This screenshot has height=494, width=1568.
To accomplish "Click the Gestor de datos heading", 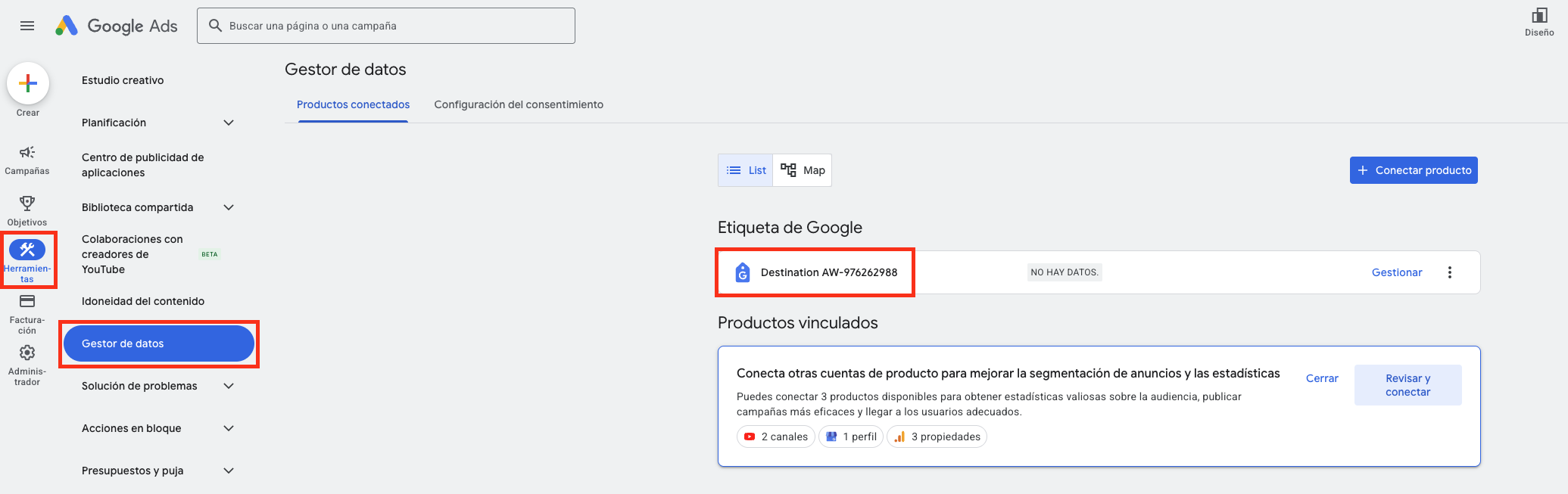I will click(x=345, y=70).
